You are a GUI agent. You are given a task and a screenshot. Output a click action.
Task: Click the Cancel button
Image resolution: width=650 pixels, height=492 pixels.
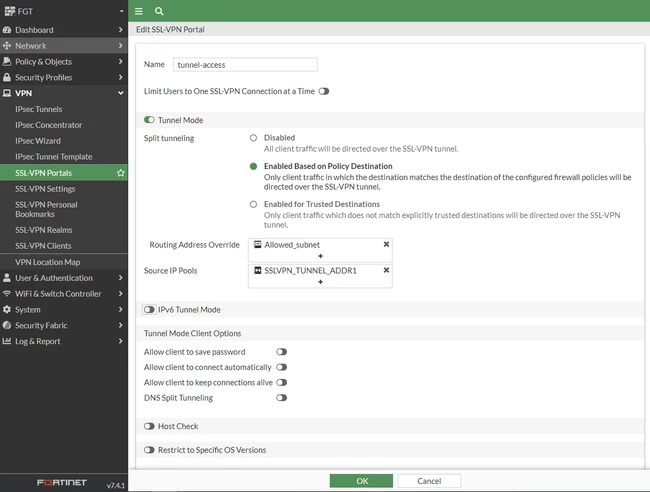(x=429, y=481)
